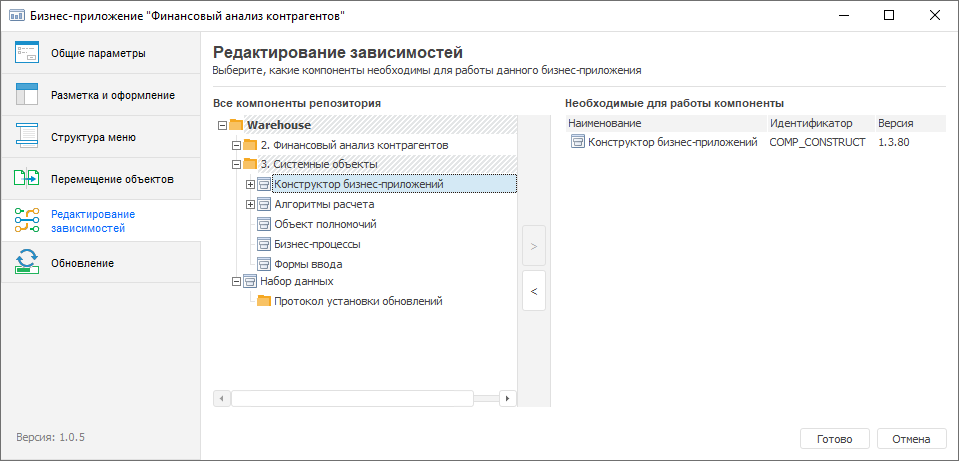The width and height of the screenshot is (959, 461).
Task: Click the Алгоритмы расчета component icon
Action: click(x=264, y=204)
